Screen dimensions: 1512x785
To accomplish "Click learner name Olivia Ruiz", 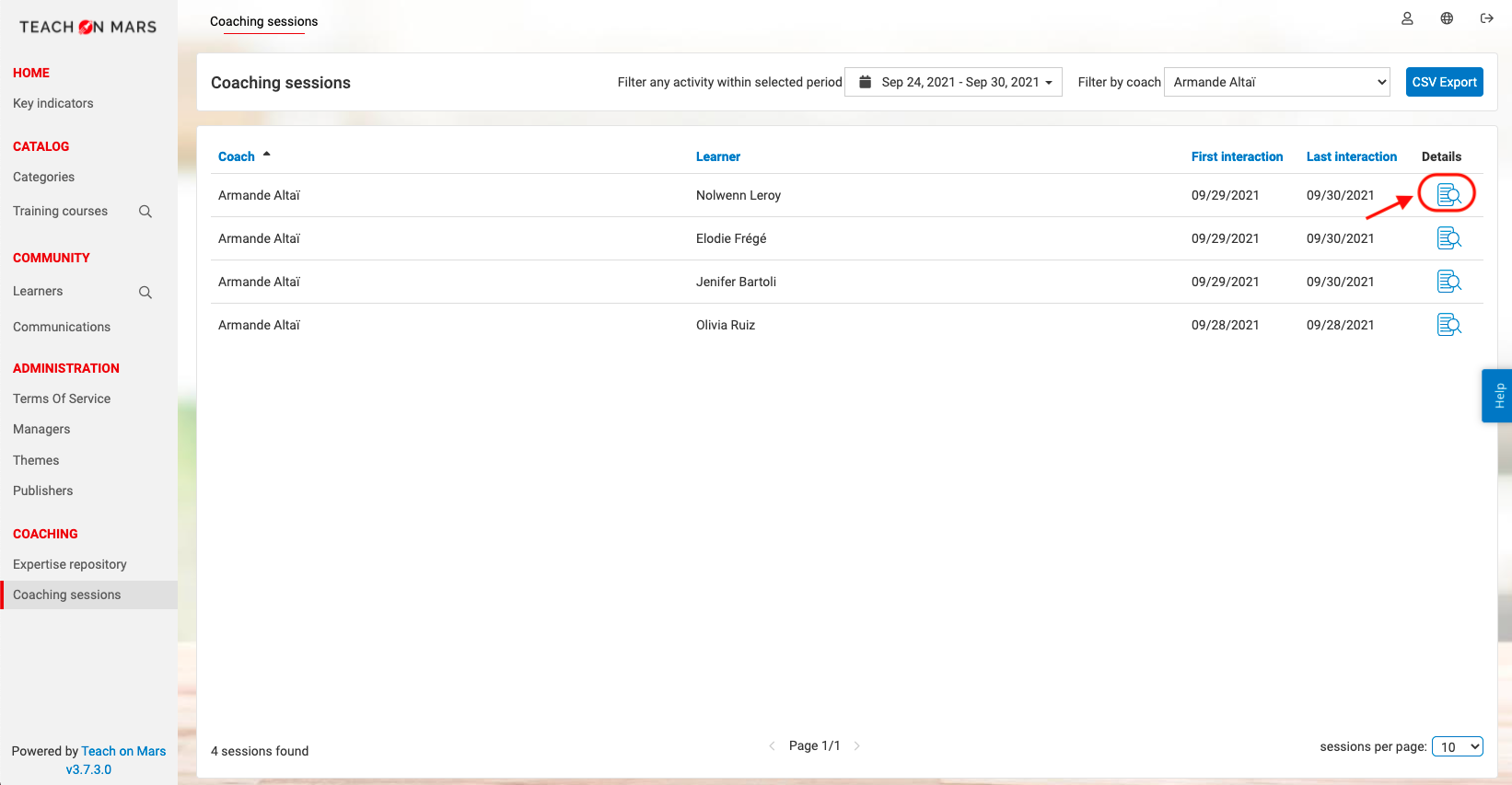I will pos(726,325).
